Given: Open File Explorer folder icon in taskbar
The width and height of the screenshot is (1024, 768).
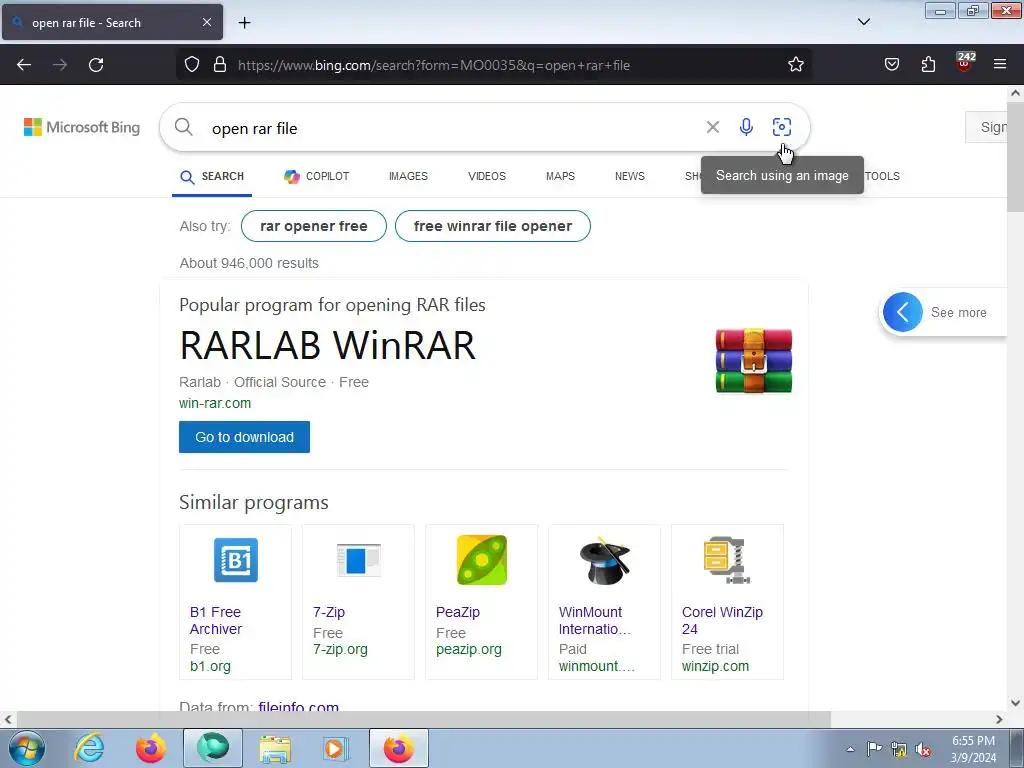Looking at the screenshot, I should (275, 748).
